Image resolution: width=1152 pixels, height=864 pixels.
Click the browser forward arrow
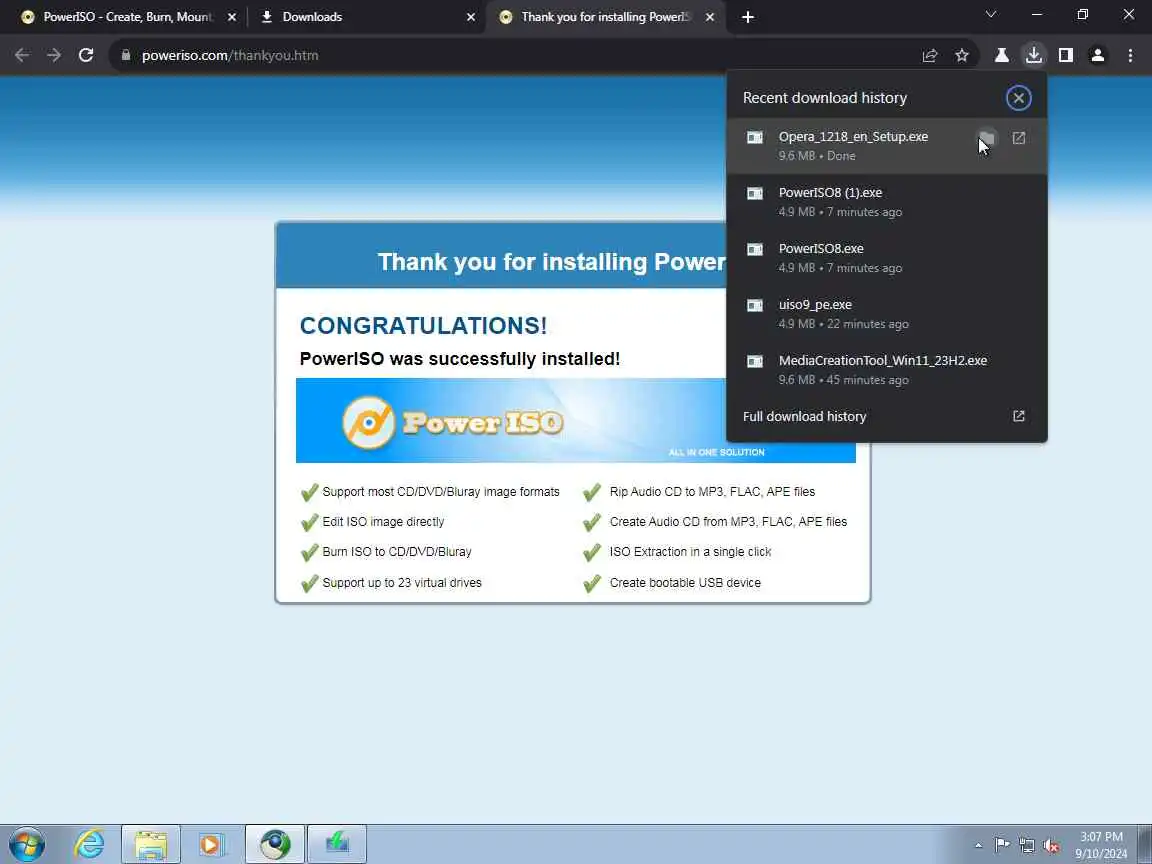coord(54,55)
